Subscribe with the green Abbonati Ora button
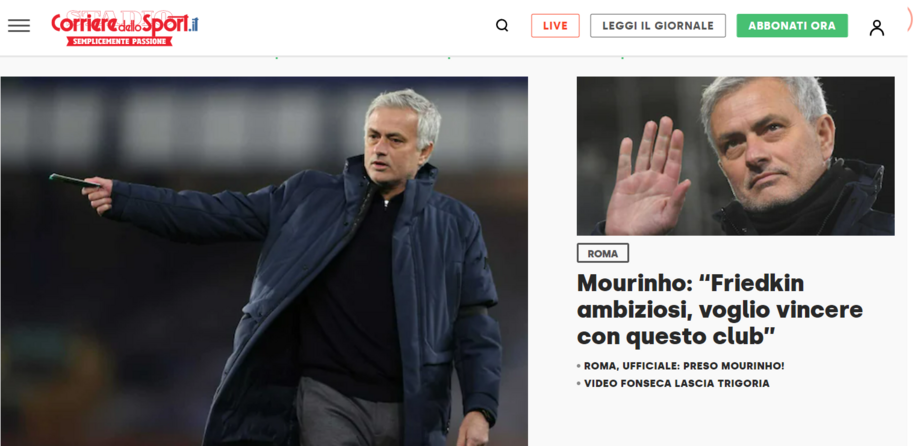This screenshot has width=920, height=446. click(792, 26)
